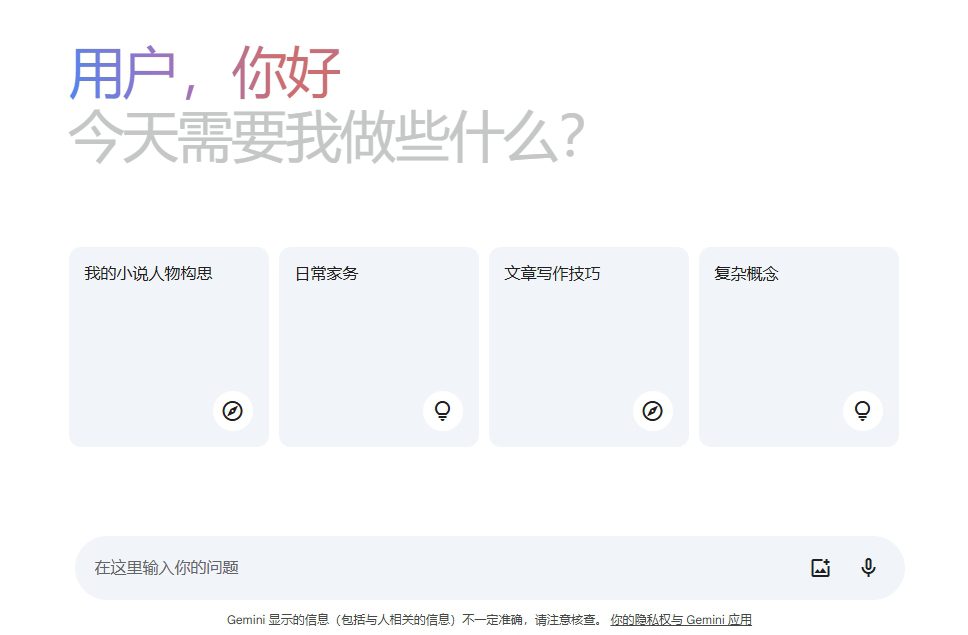968x635 pixels.
Task: Click the lightbulb icon on the 复杂概念 card
Action: point(862,411)
